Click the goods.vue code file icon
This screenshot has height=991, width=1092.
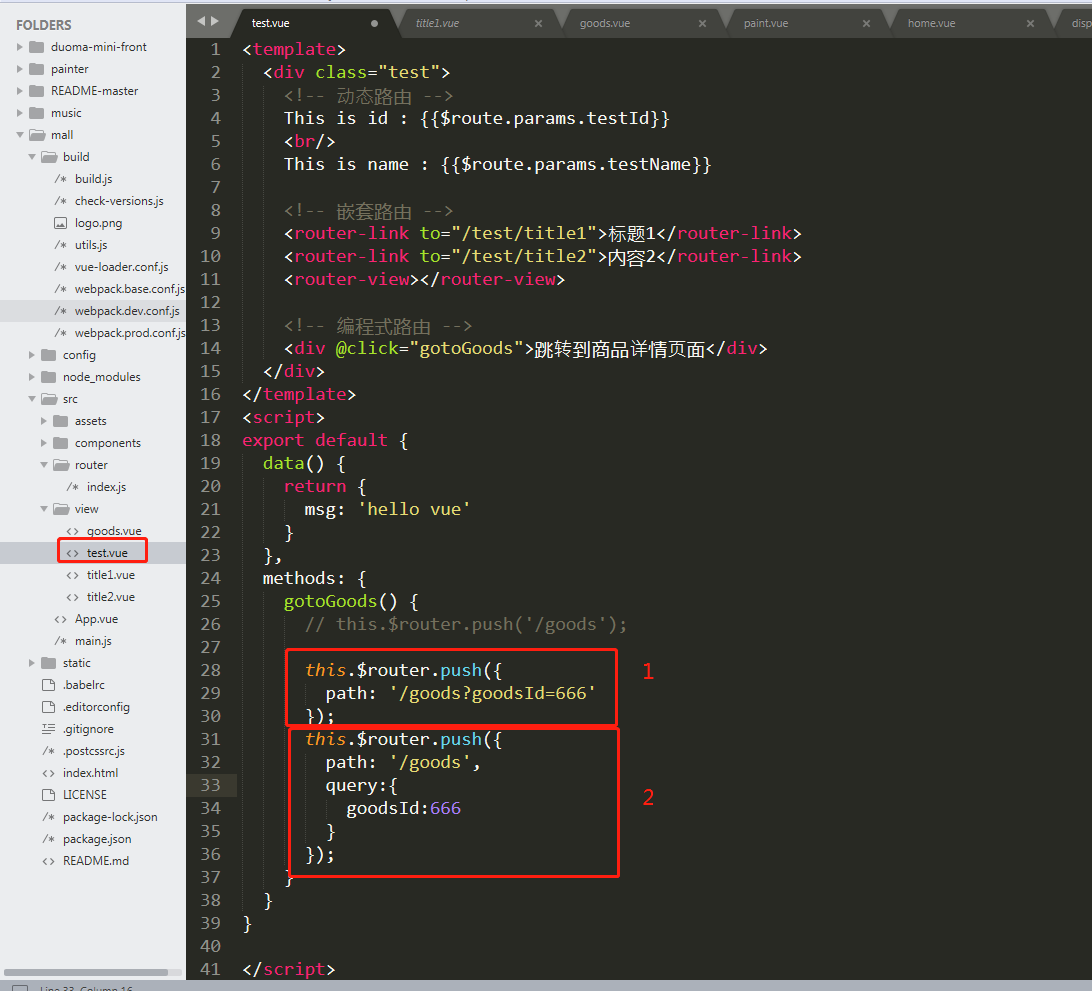[x=72, y=531]
